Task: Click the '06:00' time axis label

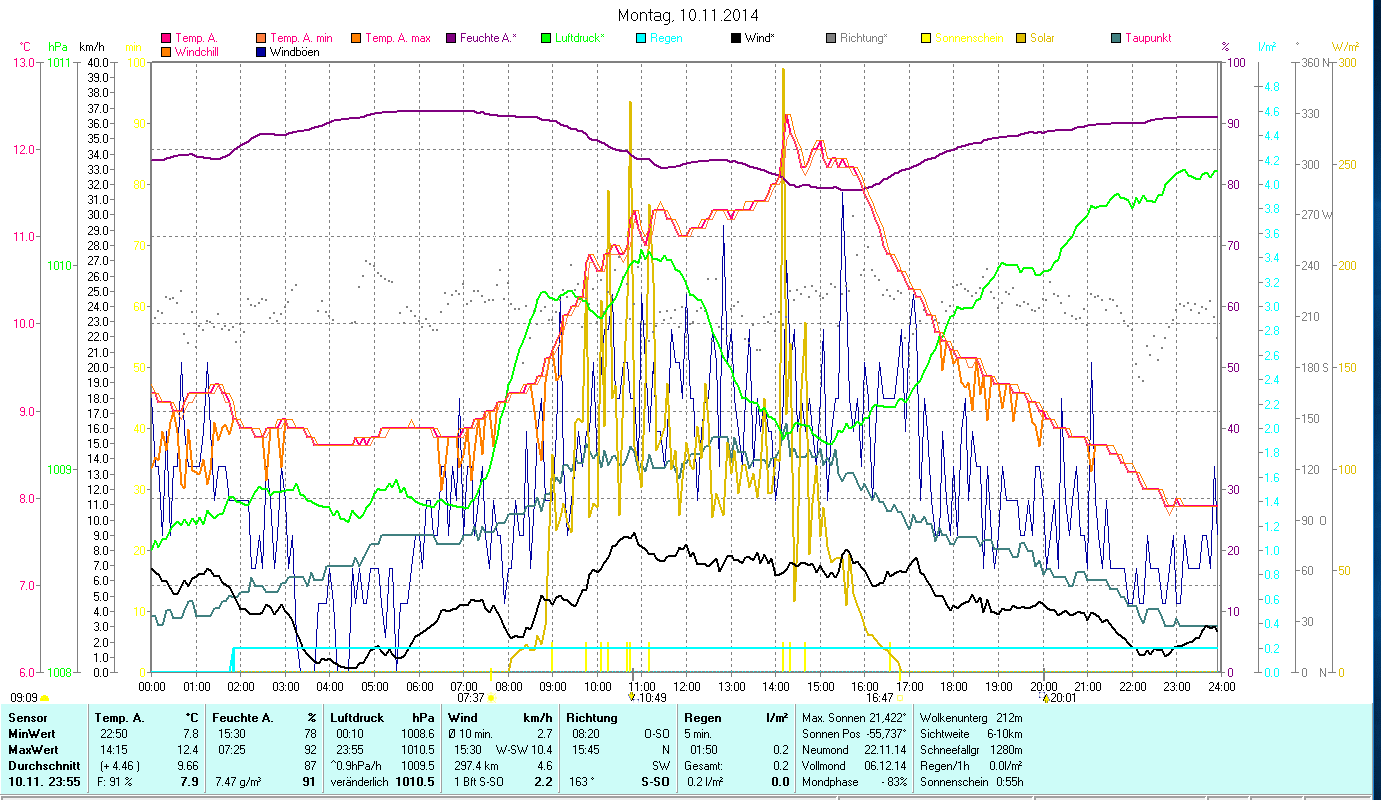Action: pyautogui.click(x=419, y=686)
